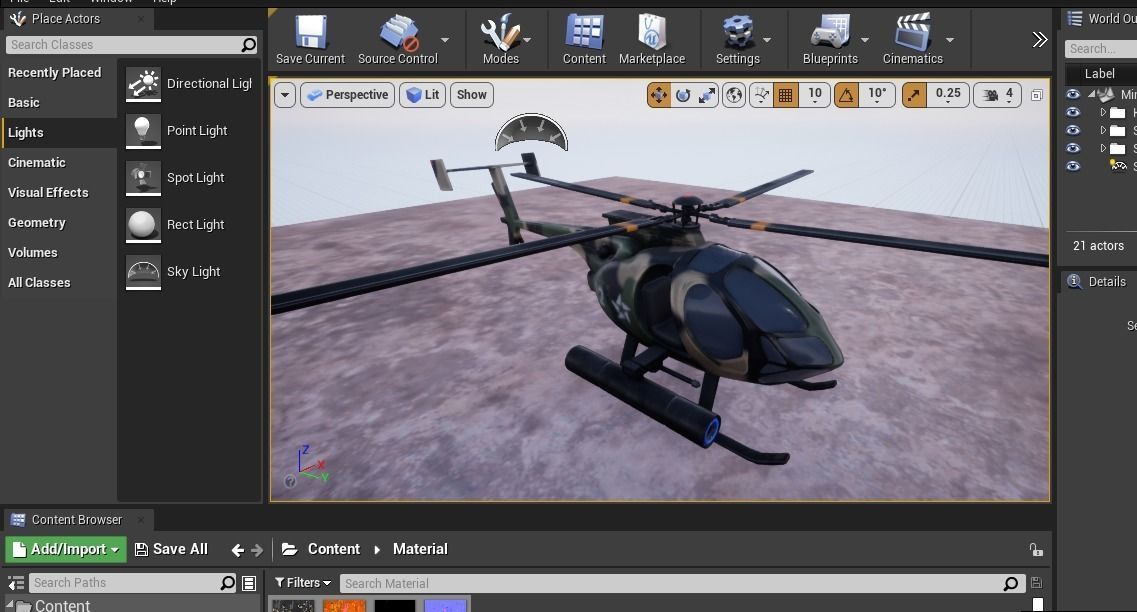The height and width of the screenshot is (612, 1137).
Task: Maximize or restore the viewport icon
Action: pyautogui.click(x=1037, y=95)
